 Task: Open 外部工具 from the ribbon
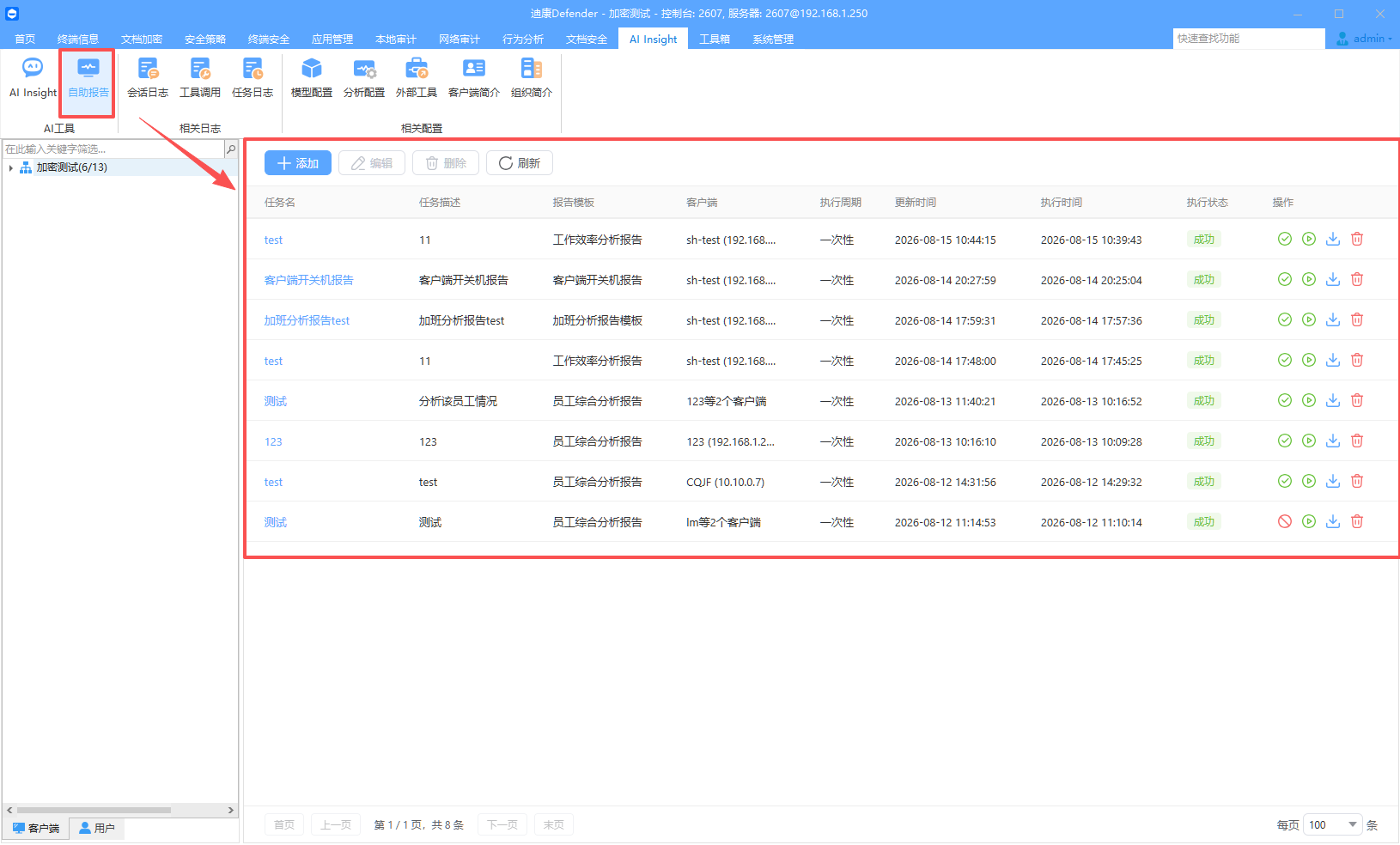417,78
